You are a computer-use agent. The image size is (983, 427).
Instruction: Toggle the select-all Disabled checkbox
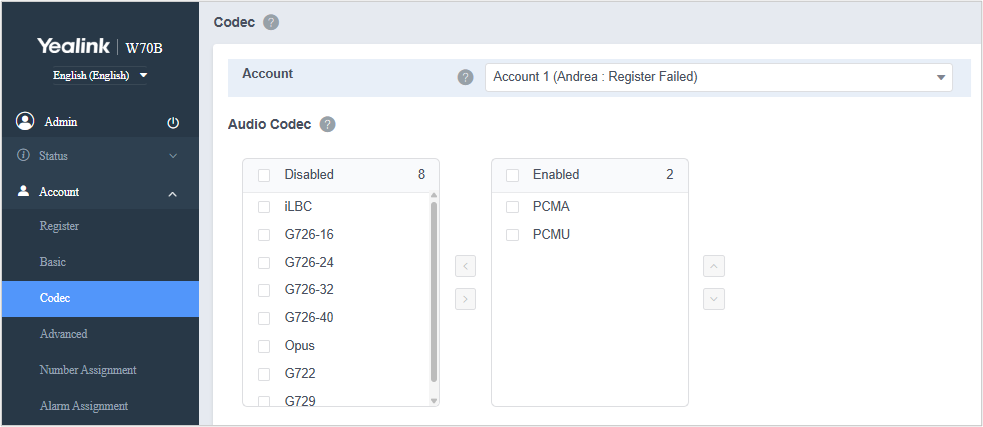coord(264,175)
